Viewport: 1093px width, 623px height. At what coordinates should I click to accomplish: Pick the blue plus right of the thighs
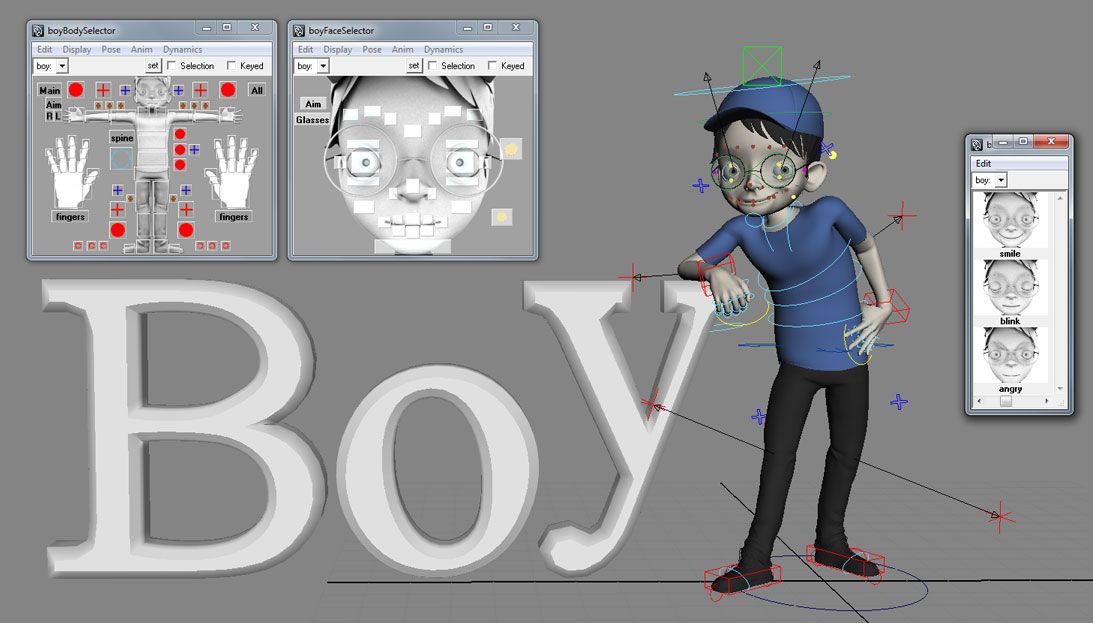click(186, 190)
